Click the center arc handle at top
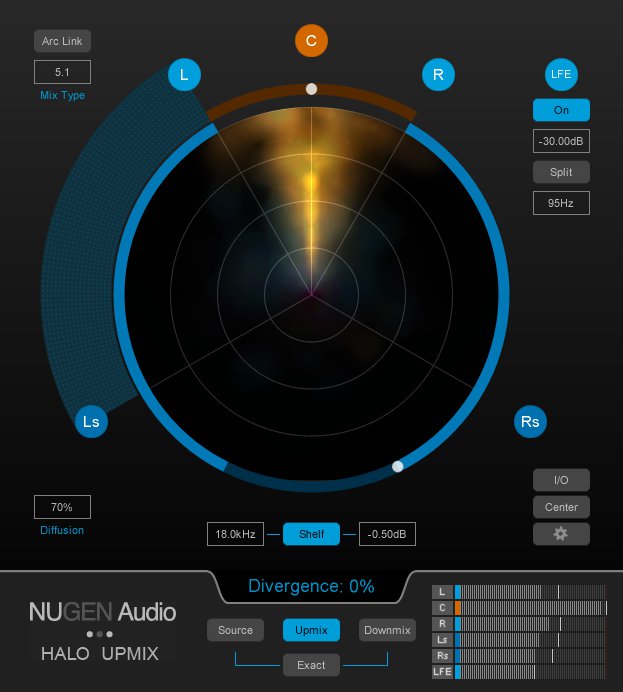This screenshot has width=623, height=692. [312, 89]
